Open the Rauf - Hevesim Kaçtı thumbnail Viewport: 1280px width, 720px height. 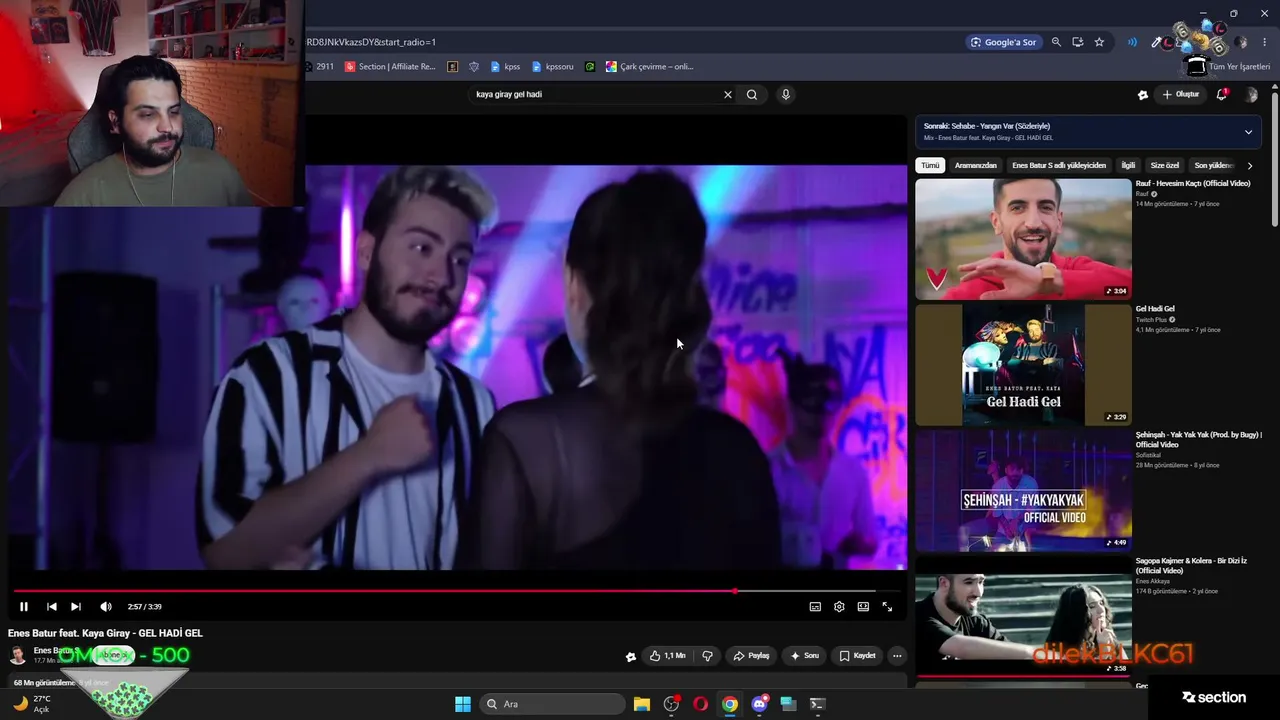point(1023,238)
